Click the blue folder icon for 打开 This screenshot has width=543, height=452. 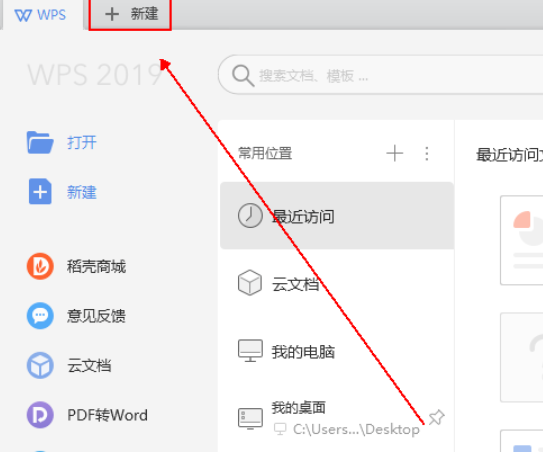point(40,142)
